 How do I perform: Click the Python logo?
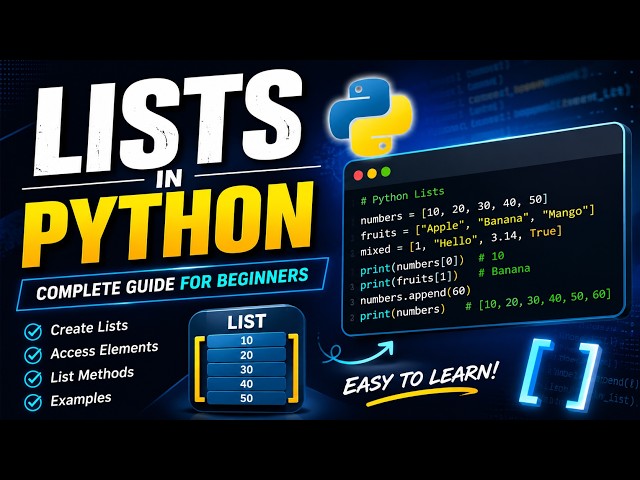371,116
